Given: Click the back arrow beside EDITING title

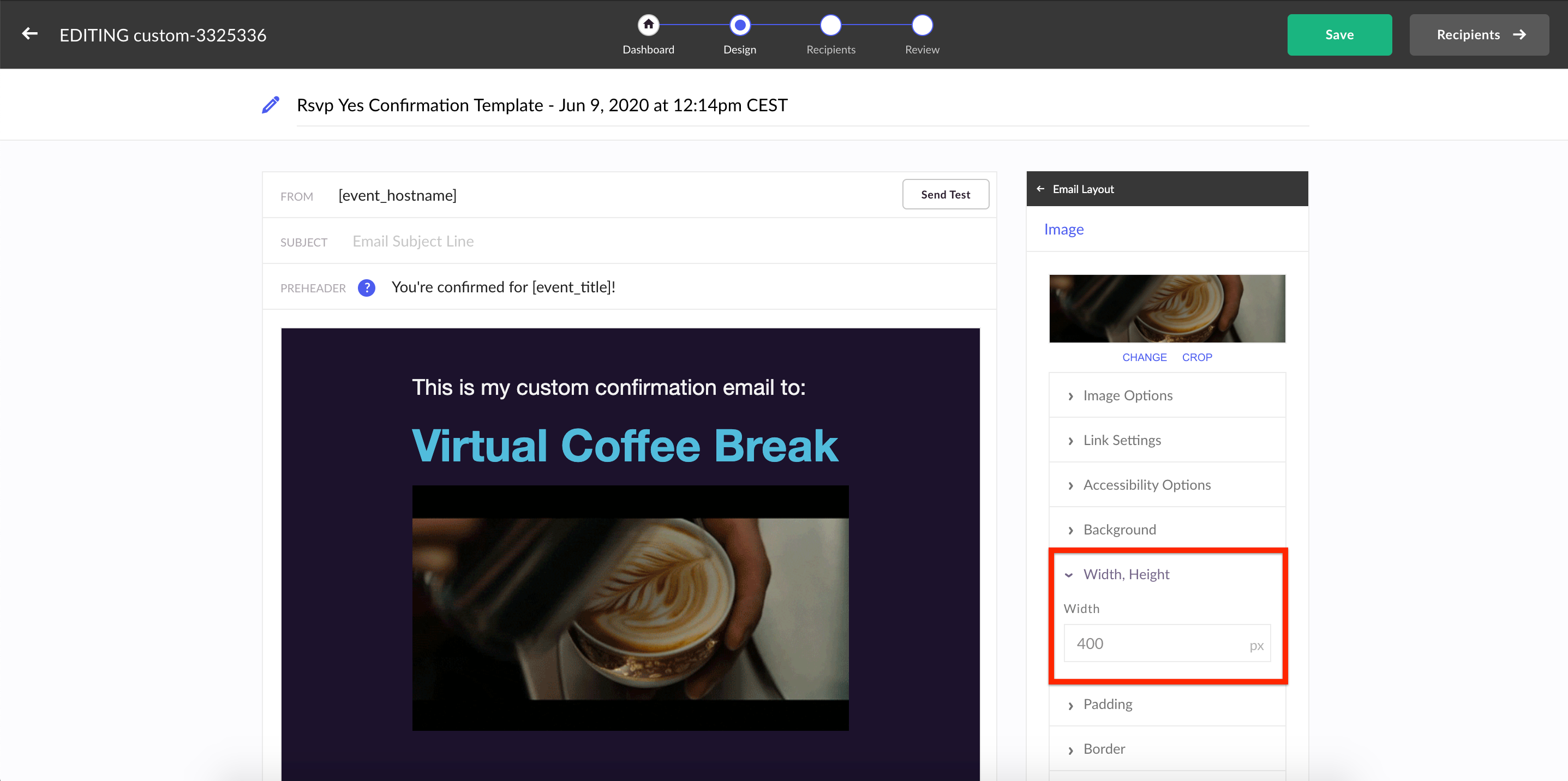Looking at the screenshot, I should [x=29, y=34].
